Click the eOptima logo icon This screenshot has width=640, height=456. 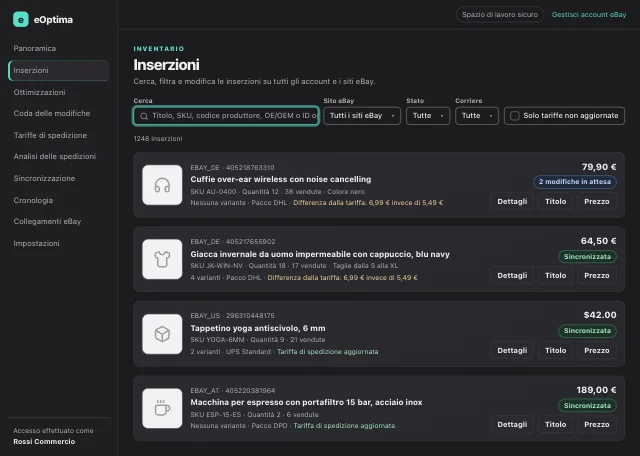[21, 19]
